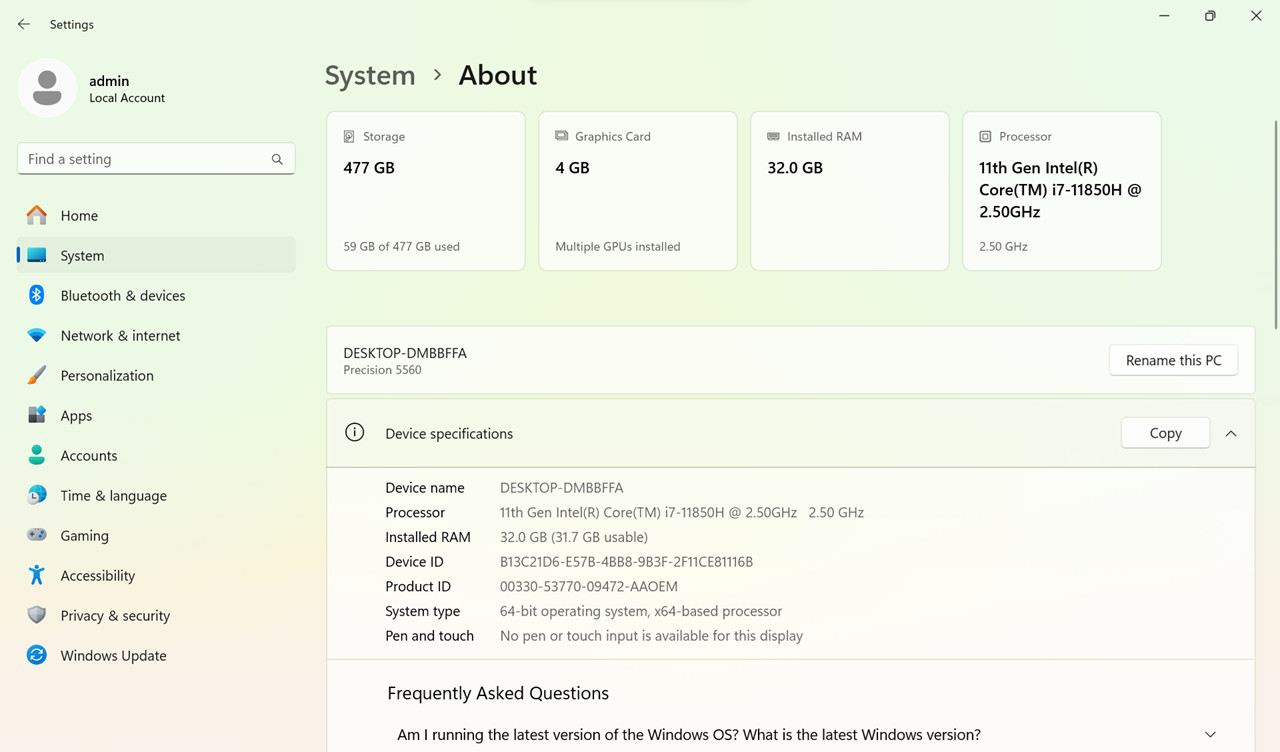
Task: Open Privacy & security settings
Action: 156,615
